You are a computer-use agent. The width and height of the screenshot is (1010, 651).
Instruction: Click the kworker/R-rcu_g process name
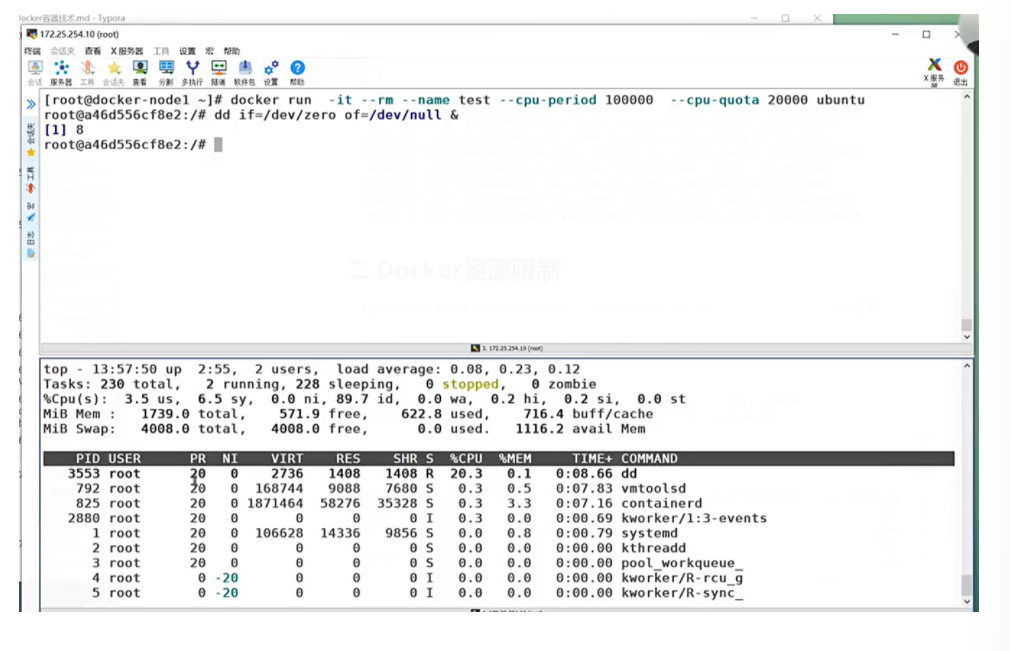[x=682, y=578]
